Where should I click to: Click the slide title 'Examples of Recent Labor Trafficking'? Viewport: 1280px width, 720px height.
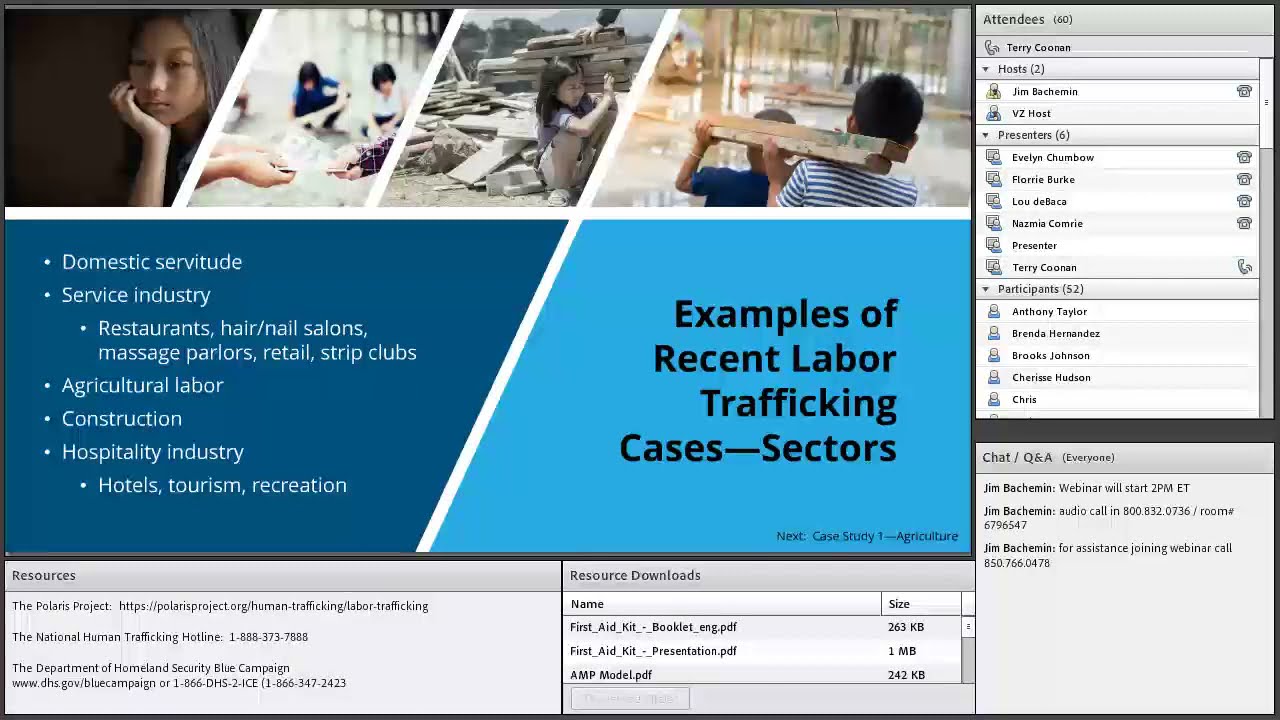(x=758, y=380)
